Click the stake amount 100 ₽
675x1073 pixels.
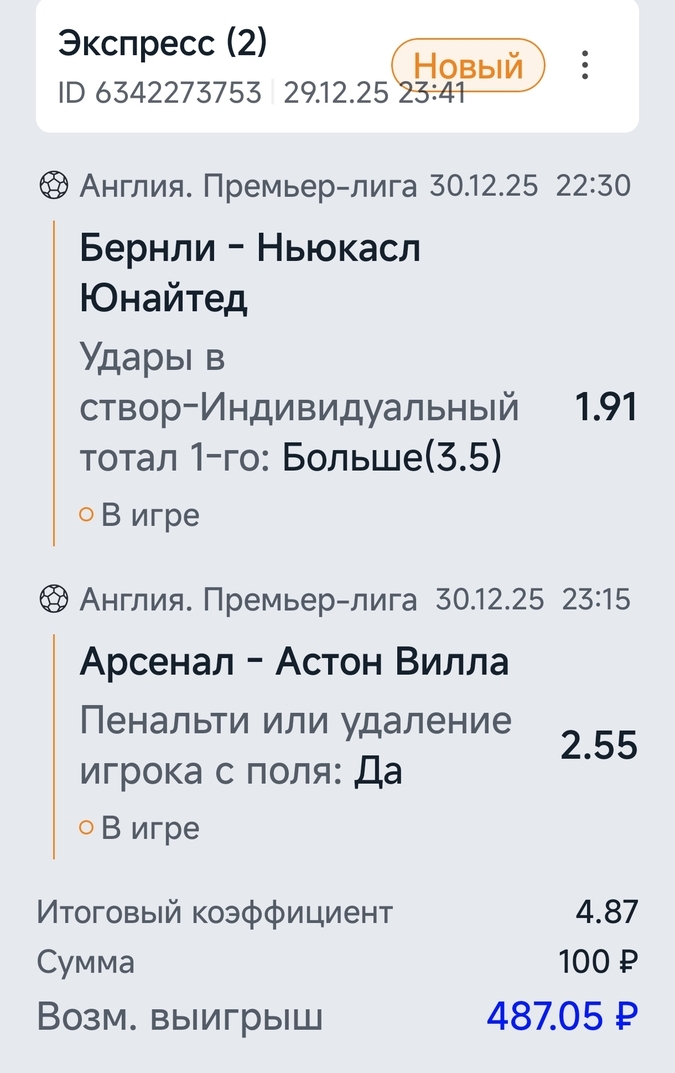(598, 963)
